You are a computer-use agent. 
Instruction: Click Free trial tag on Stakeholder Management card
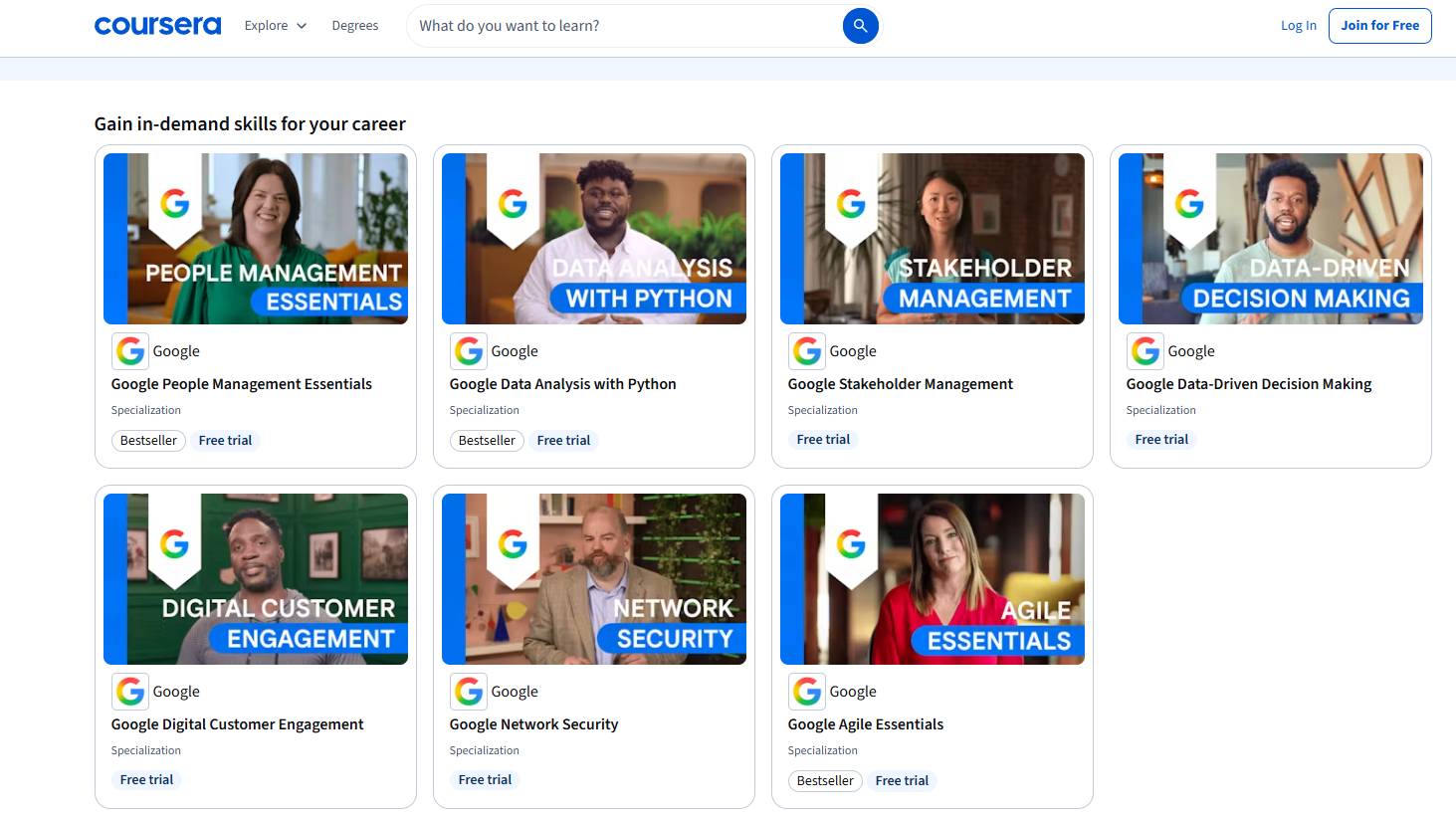pos(823,440)
